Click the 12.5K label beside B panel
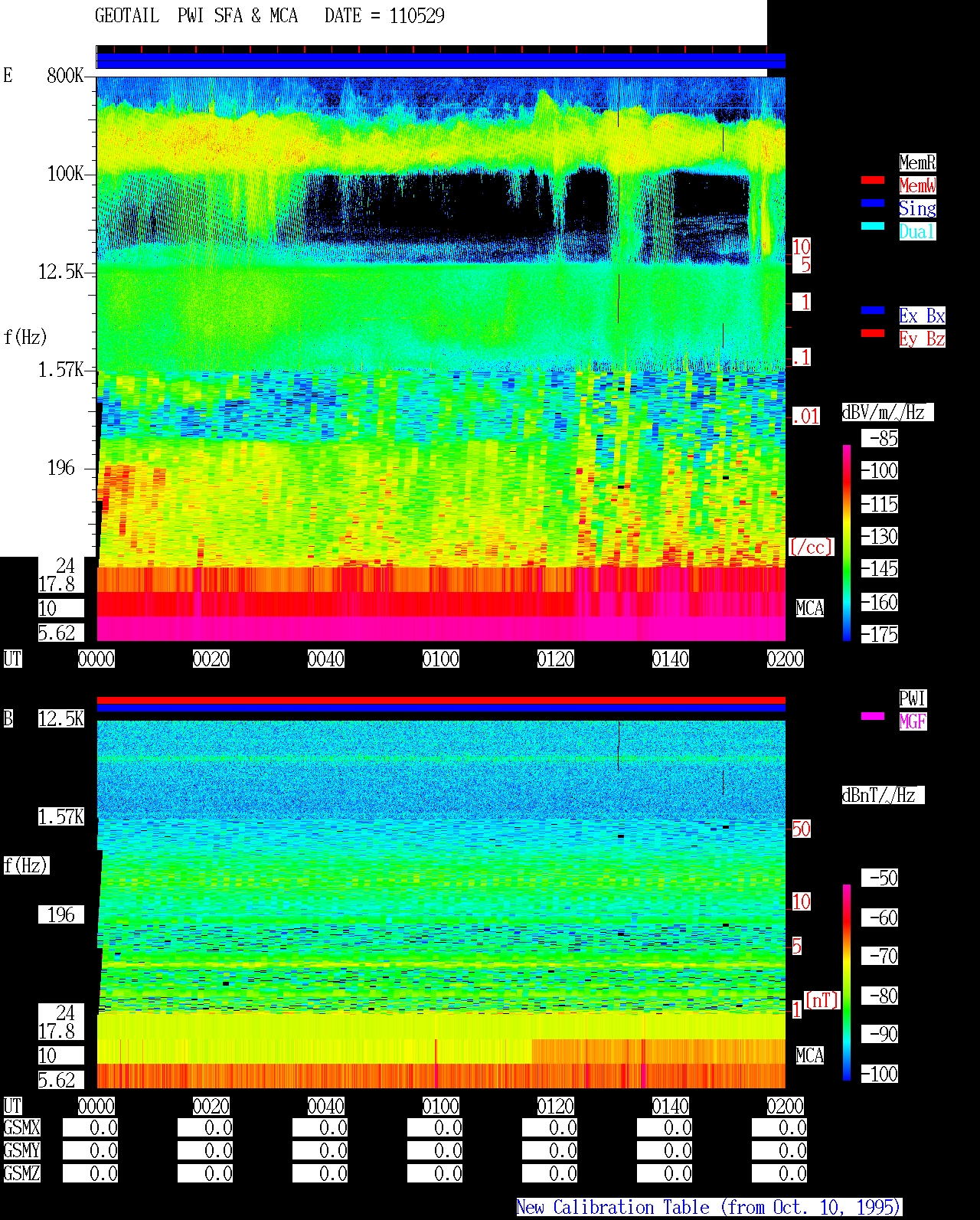Viewport: 980px width, 1220px height. (x=61, y=718)
